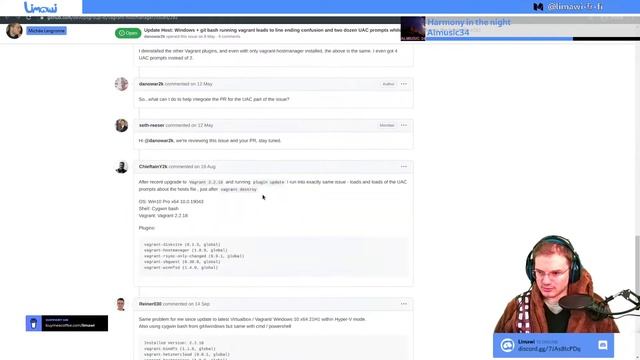Click the Limawi logo in the header
Screen dimensions: 640x360
click(40, 7)
